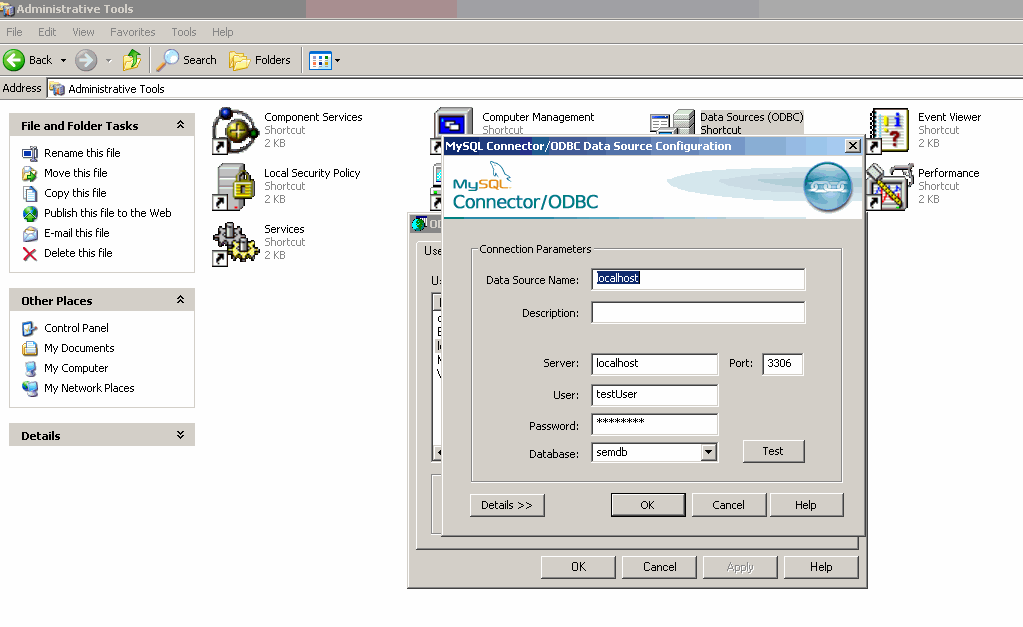
Task: Open My Network Places link
Action: (x=89, y=388)
